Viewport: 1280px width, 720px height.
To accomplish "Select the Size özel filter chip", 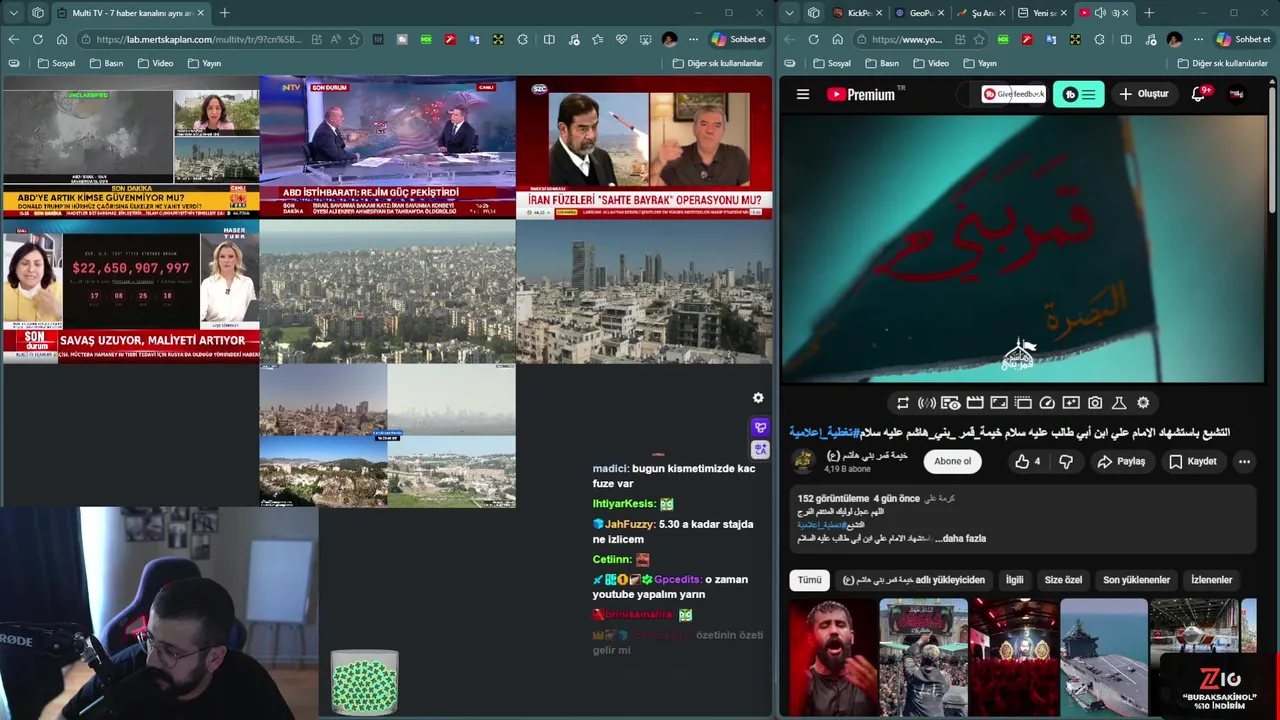I will point(1063,580).
